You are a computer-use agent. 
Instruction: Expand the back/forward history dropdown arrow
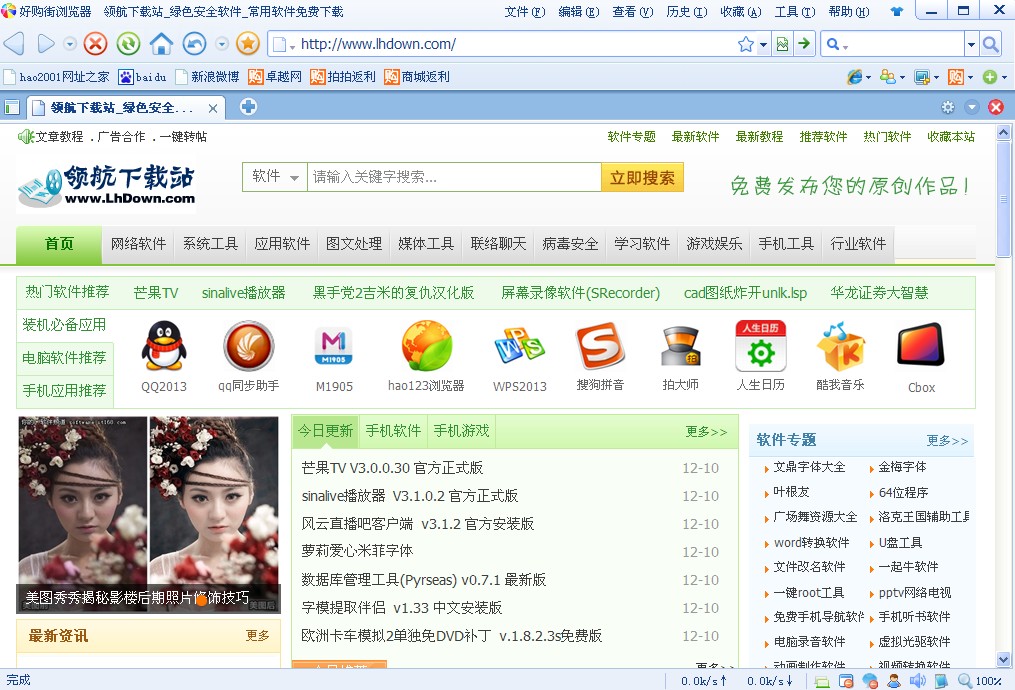tap(70, 44)
